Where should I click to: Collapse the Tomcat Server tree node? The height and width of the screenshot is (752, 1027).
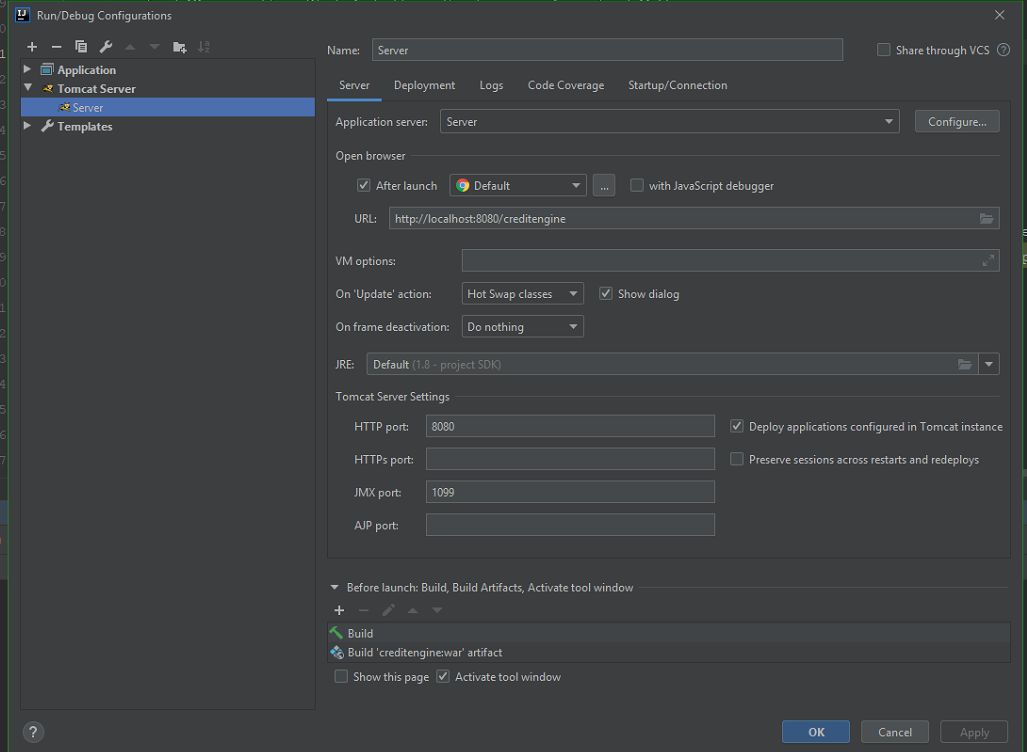[x=28, y=87]
